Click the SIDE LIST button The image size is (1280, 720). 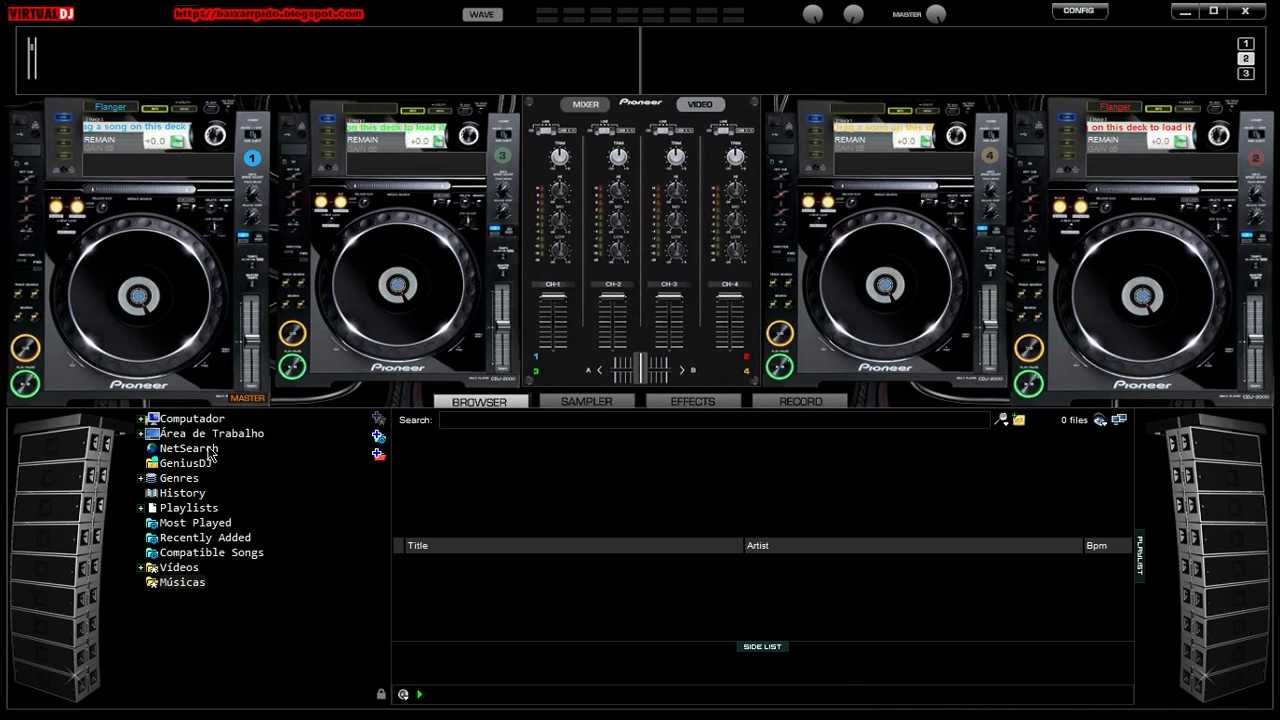762,647
